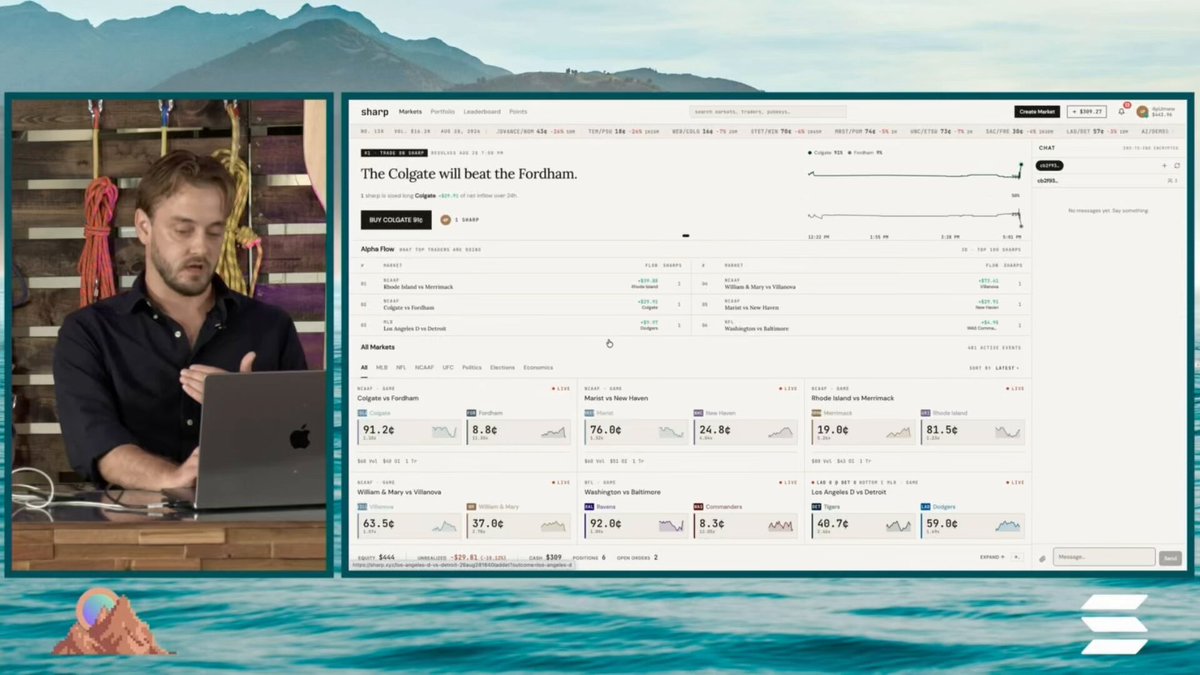
Task: Filter All Markets by Economics
Action: tap(538, 368)
